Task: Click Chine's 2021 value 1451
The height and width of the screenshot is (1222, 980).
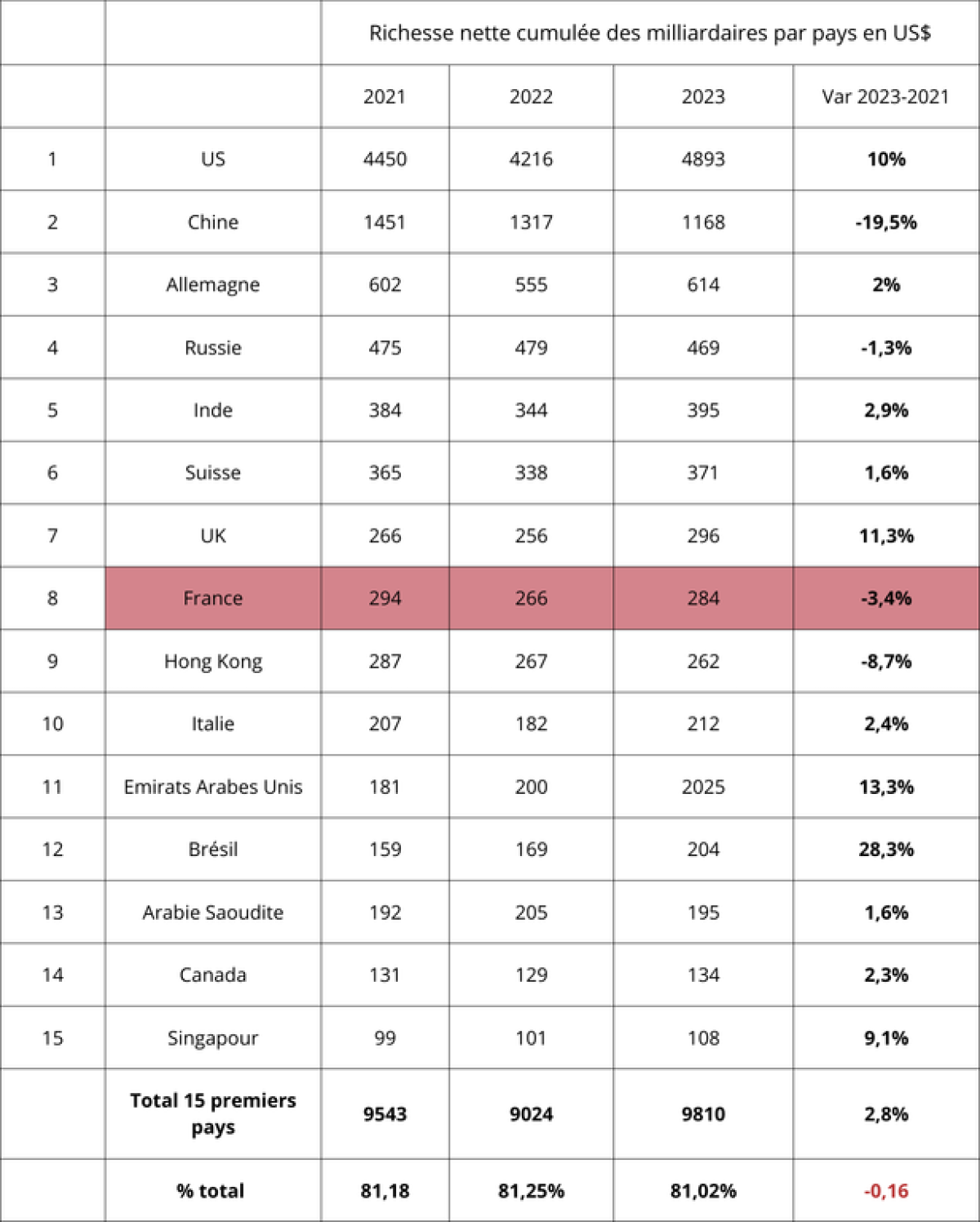Action: click(385, 222)
